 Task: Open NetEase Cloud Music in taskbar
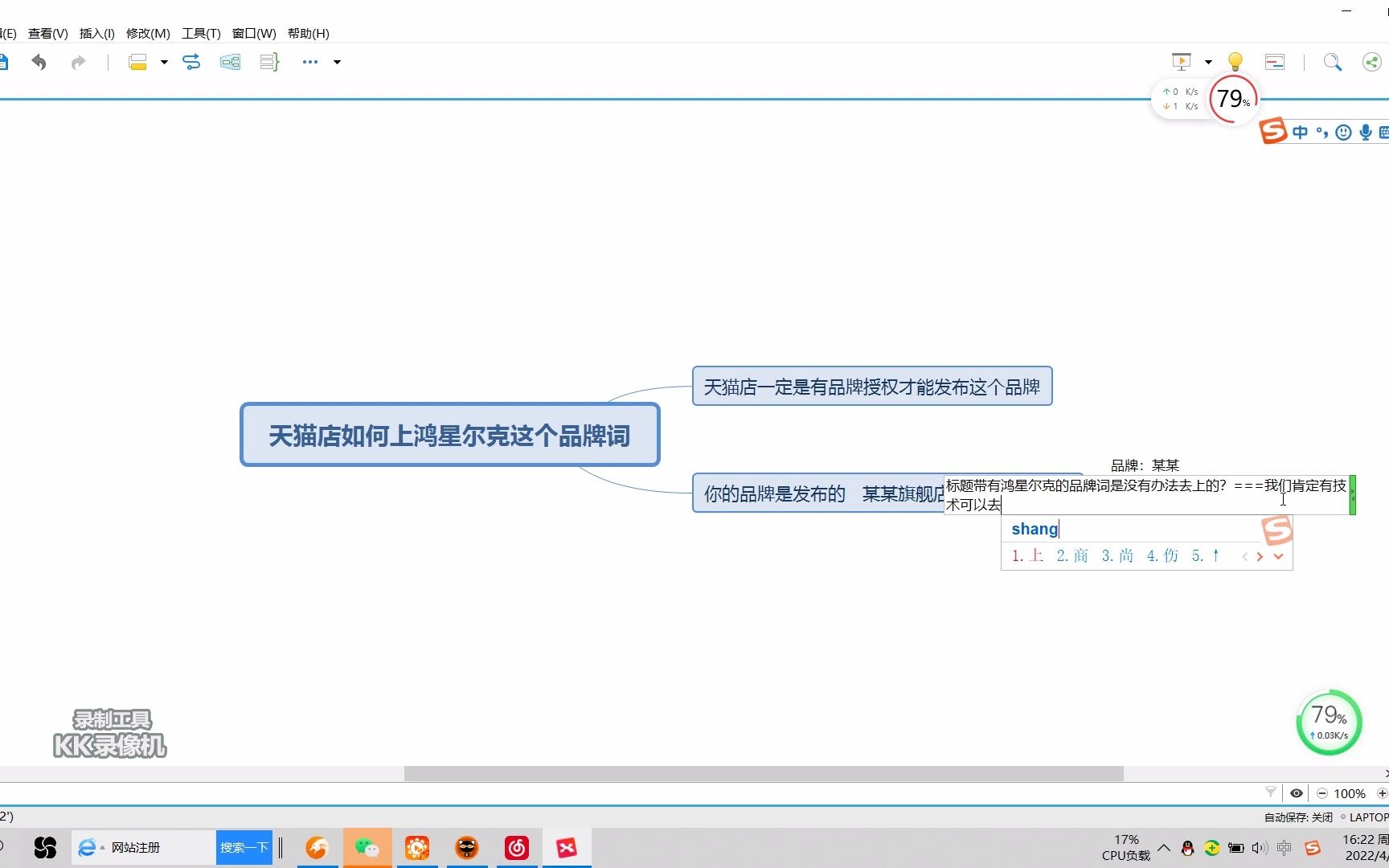tap(517, 847)
